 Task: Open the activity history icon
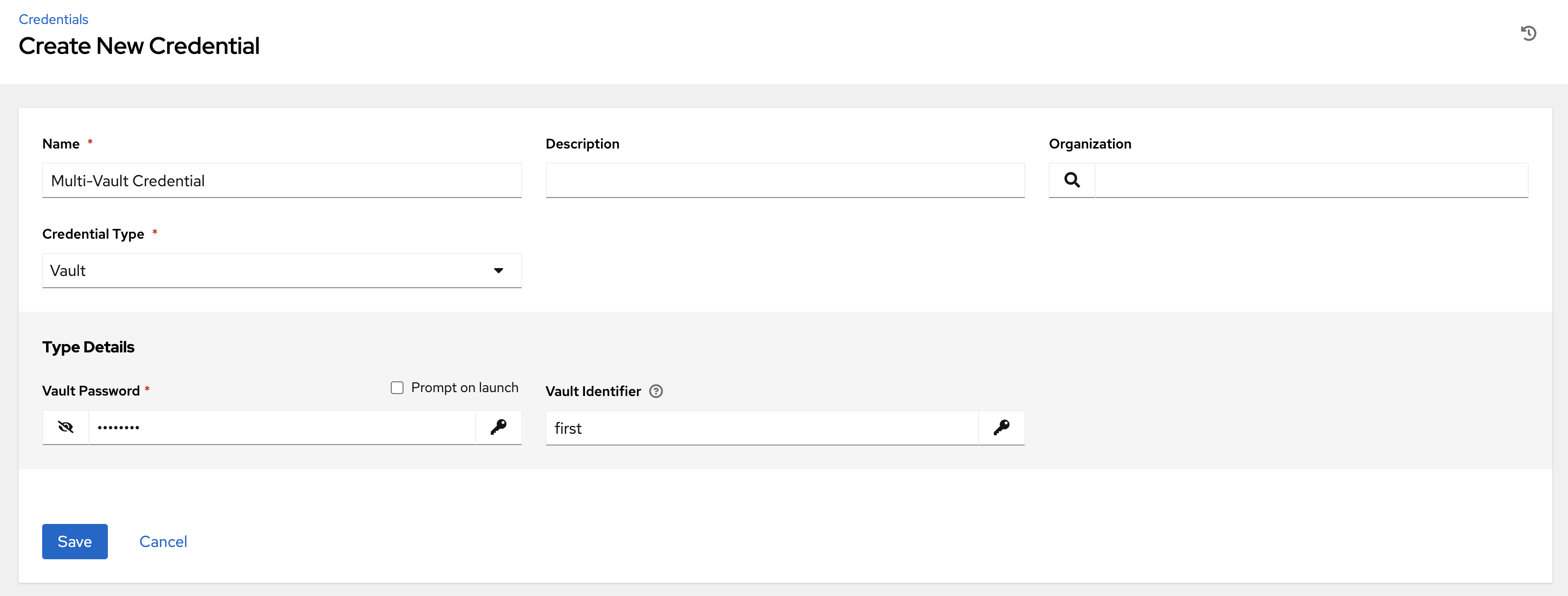coord(1530,33)
